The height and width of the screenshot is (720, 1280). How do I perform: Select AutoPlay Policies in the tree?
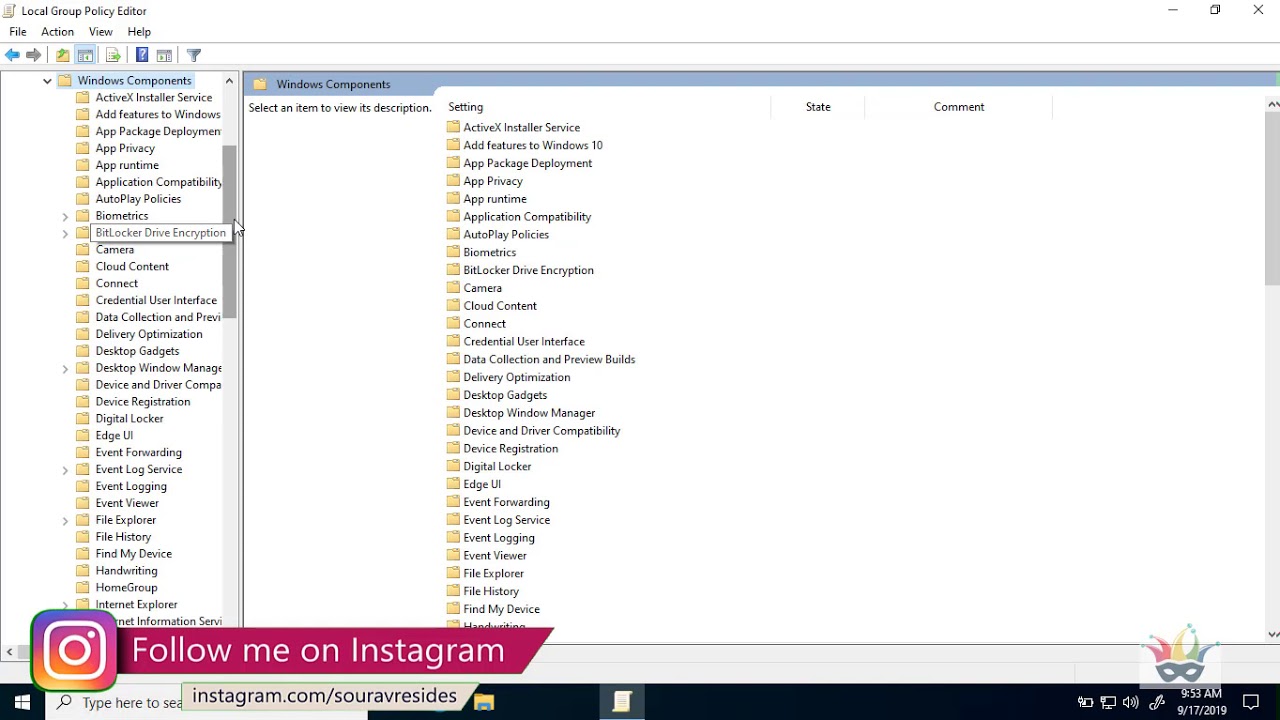pyautogui.click(x=138, y=199)
